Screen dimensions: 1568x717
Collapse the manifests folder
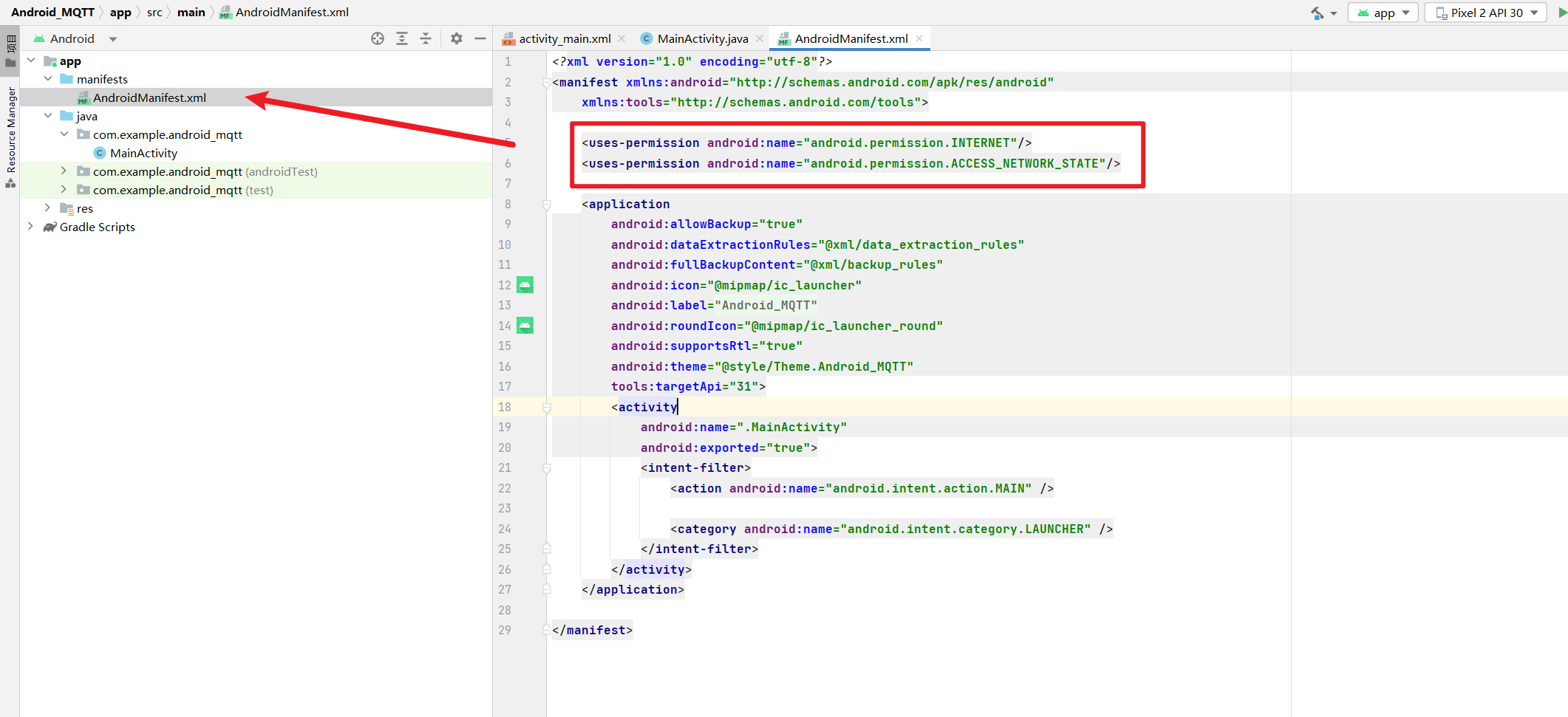coord(48,79)
